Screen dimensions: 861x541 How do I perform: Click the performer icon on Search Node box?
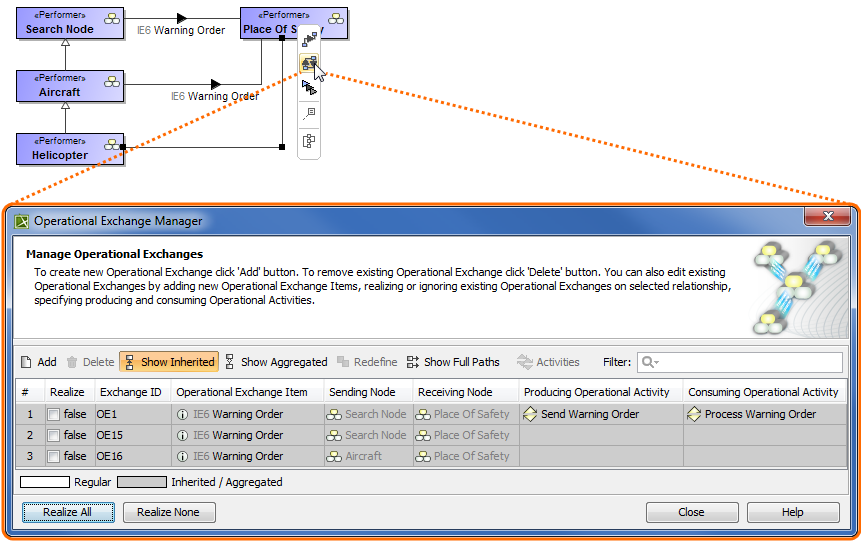112,19
